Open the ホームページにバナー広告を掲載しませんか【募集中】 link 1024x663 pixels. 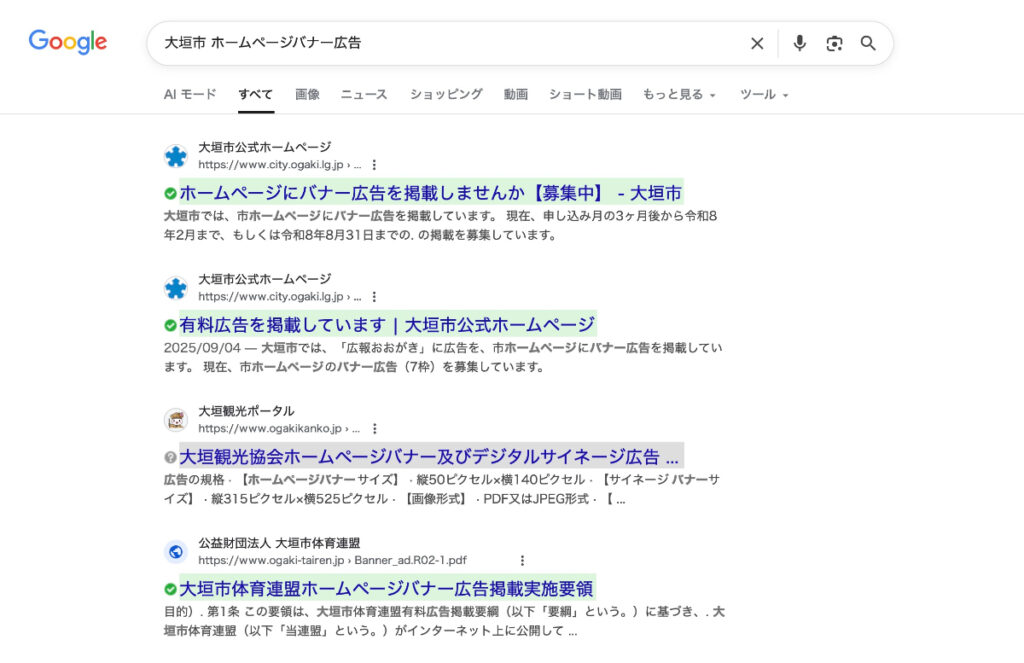click(x=431, y=193)
